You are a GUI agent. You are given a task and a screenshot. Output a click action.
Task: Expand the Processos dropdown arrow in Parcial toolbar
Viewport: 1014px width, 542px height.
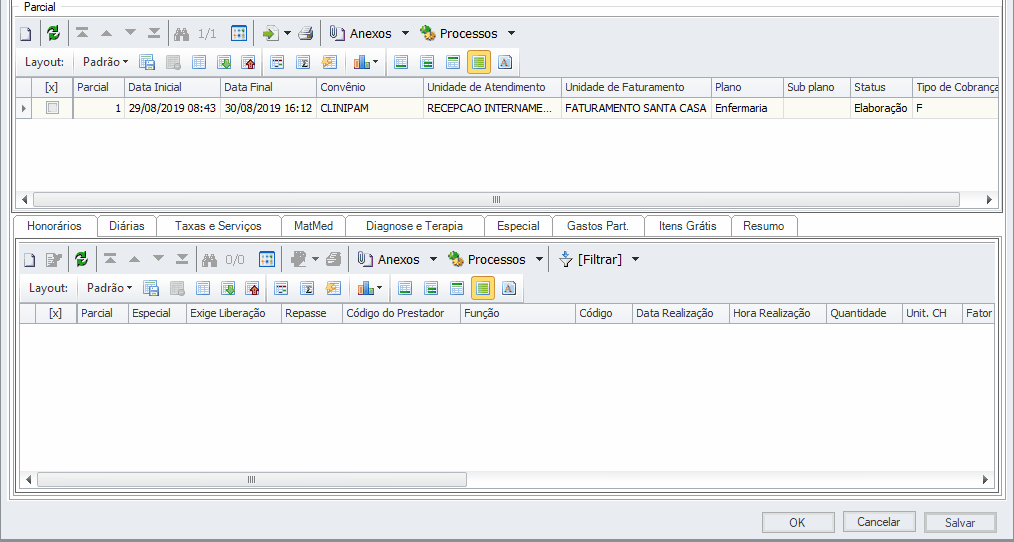512,34
